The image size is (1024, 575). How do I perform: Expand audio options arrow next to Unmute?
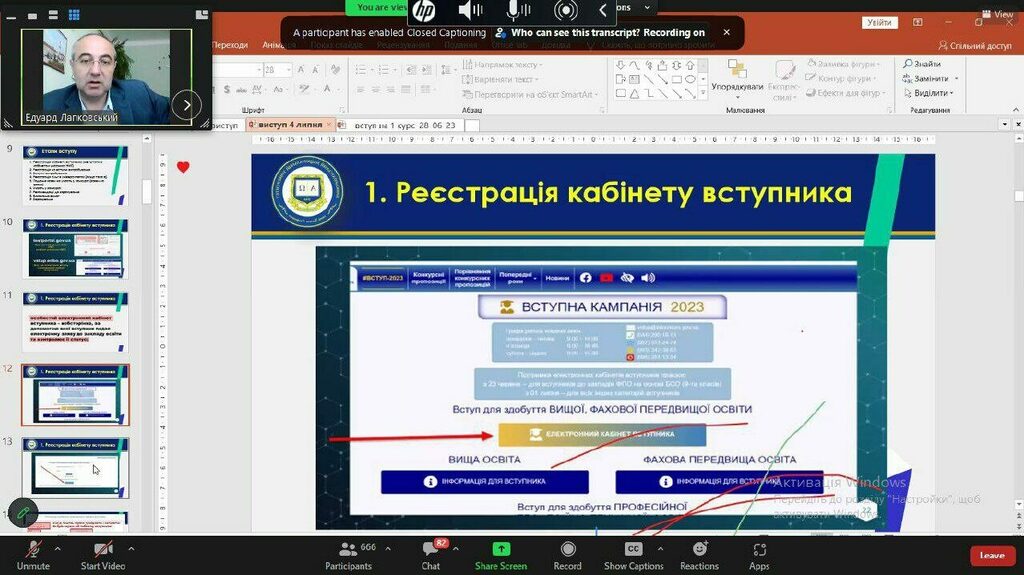click(x=57, y=548)
